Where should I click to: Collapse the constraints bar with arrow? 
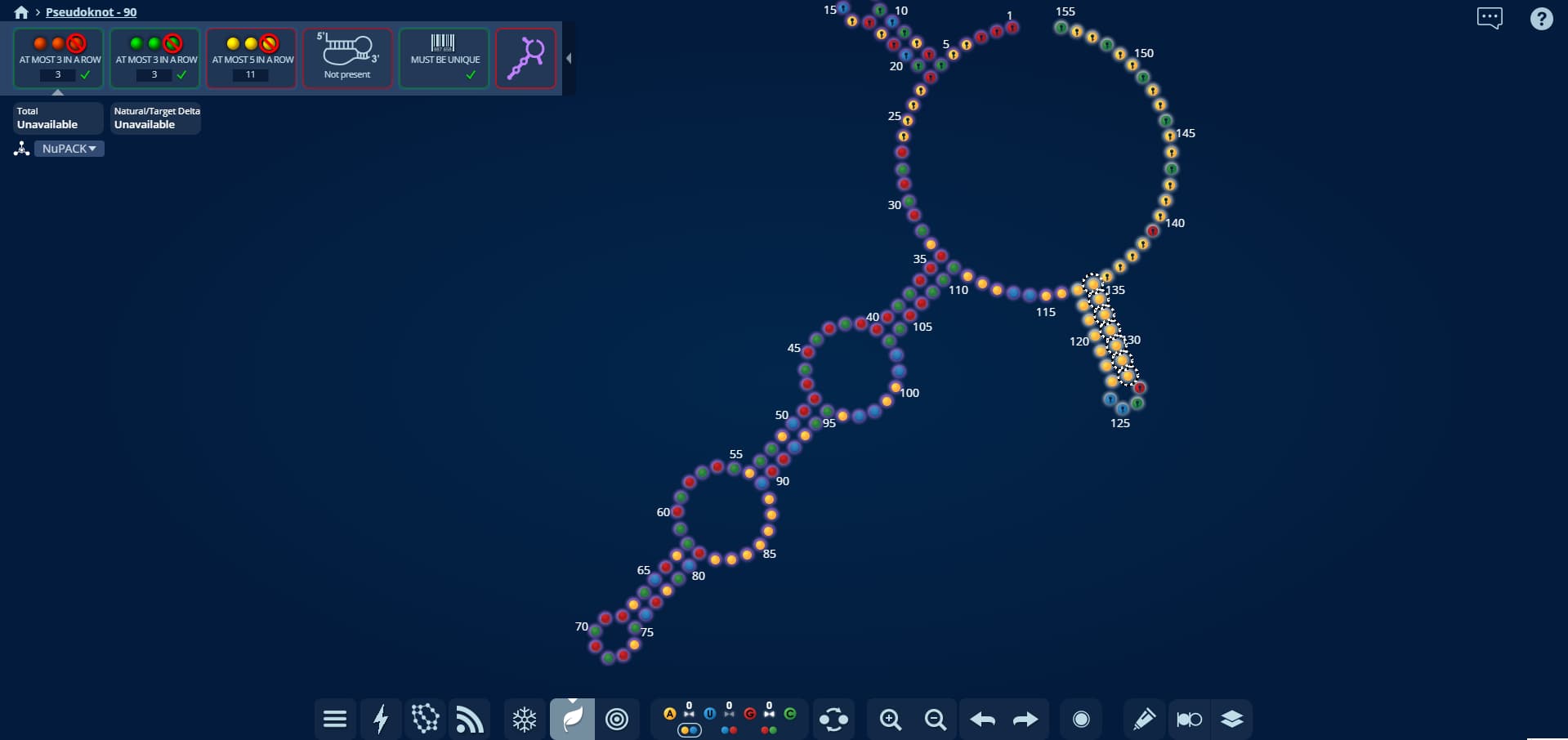pos(569,58)
